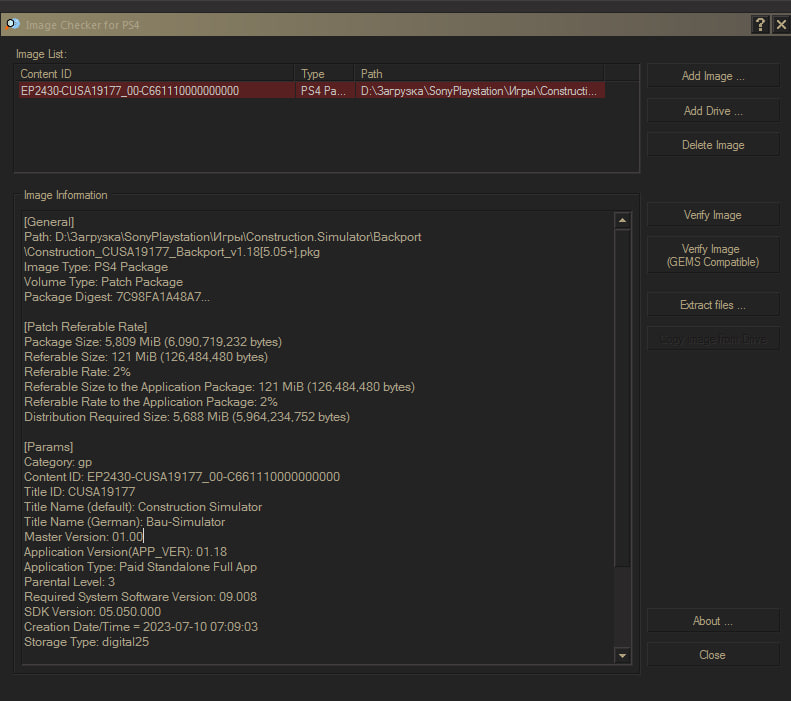Close the Image Checker window
Image resolution: width=791 pixels, height=701 pixels.
(x=781, y=24)
